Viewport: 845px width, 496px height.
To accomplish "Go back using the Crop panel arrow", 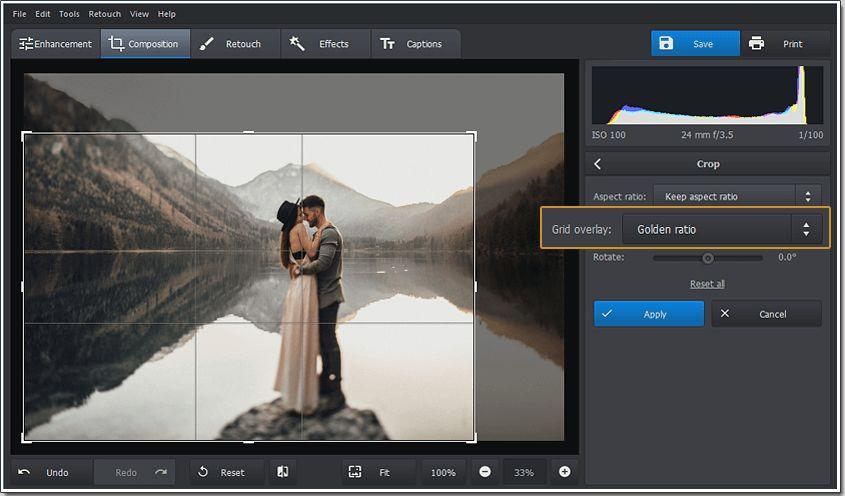I will 598,164.
